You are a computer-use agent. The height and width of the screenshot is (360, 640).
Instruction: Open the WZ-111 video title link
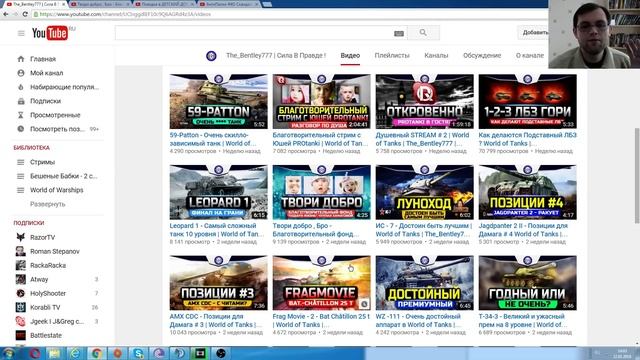click(418, 320)
